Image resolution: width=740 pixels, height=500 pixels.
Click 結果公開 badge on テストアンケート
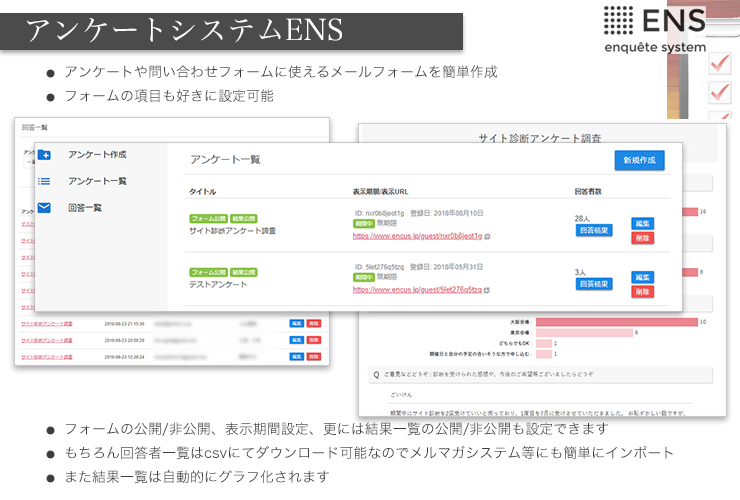coord(244,272)
